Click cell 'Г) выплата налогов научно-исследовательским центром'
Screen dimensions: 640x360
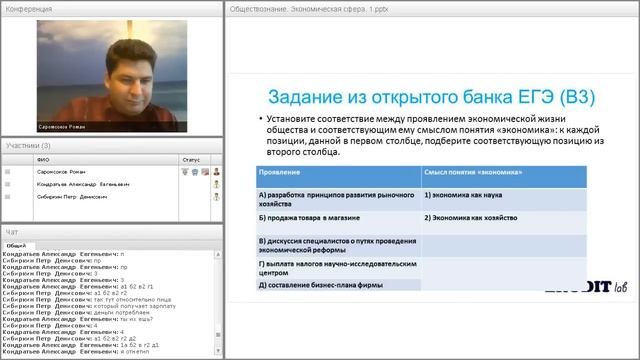coord(338,268)
